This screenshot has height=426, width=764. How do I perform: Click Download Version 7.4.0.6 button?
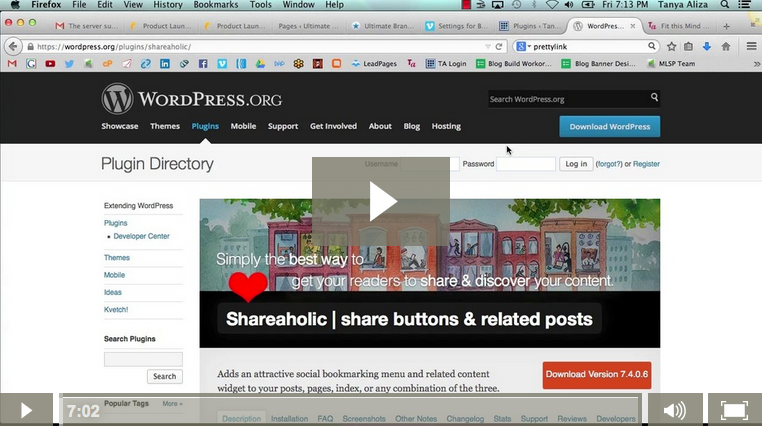(597, 375)
